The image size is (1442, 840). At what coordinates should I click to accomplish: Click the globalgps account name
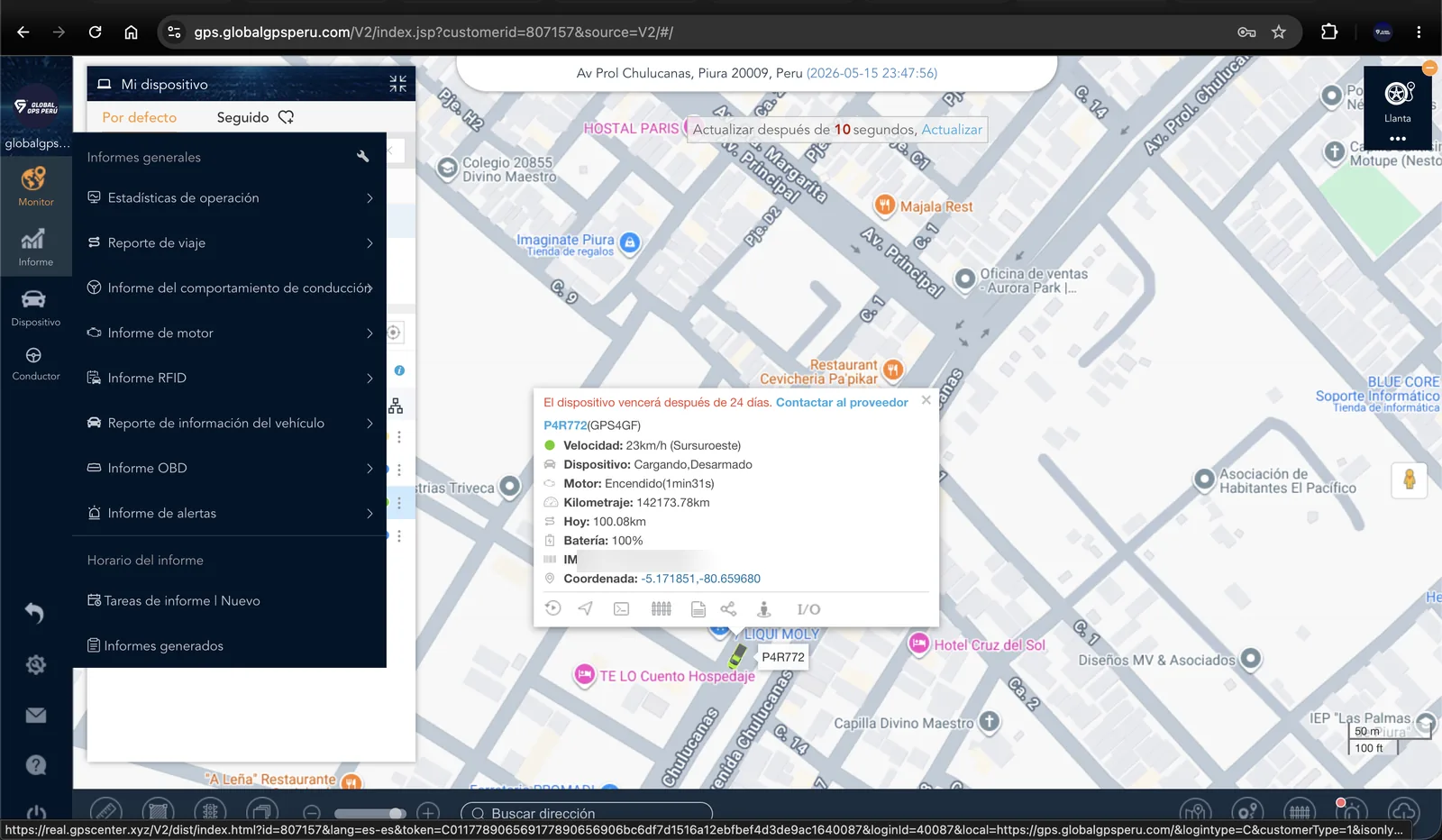point(37,143)
